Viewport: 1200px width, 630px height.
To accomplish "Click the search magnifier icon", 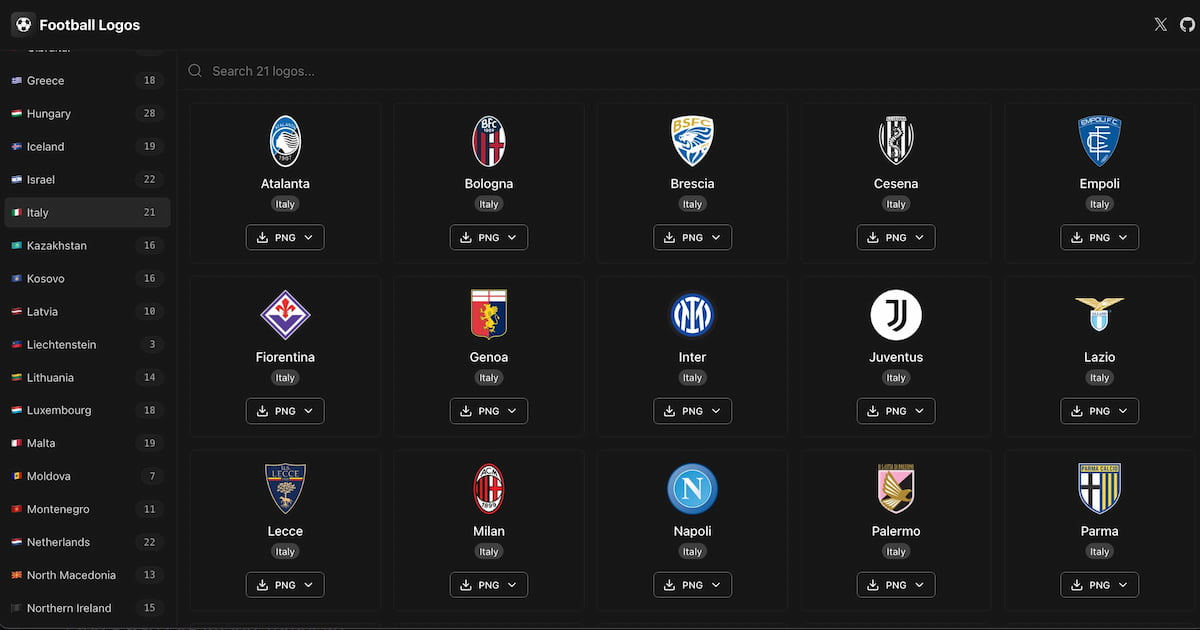I will [x=195, y=70].
